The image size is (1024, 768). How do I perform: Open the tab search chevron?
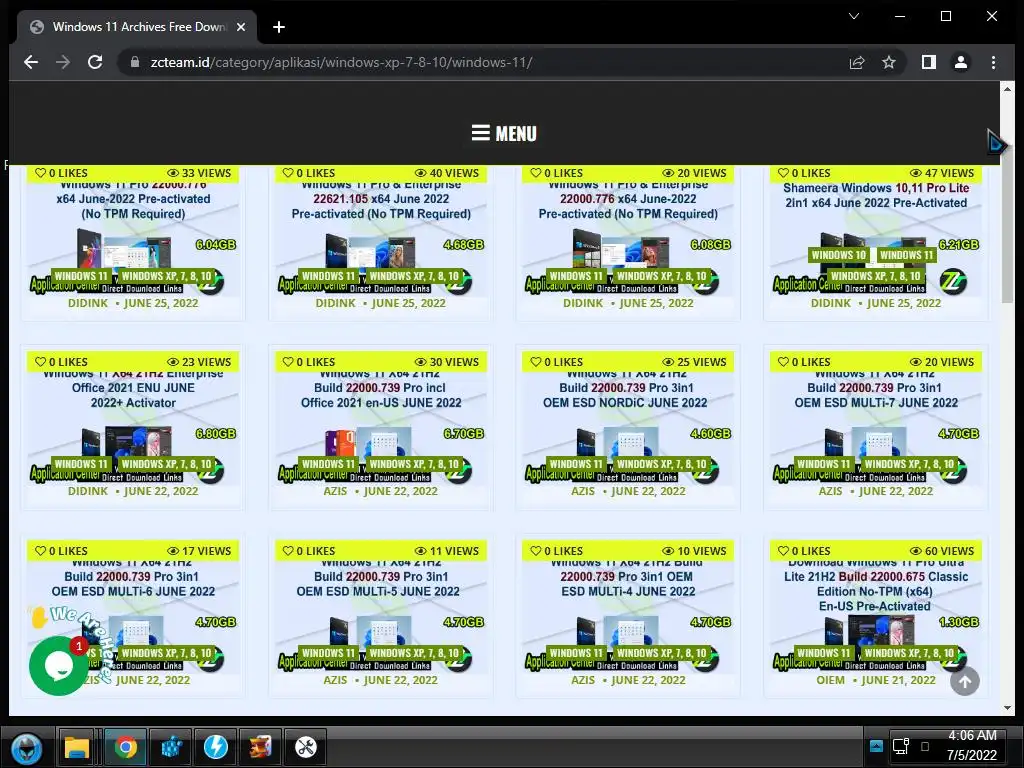tap(854, 16)
